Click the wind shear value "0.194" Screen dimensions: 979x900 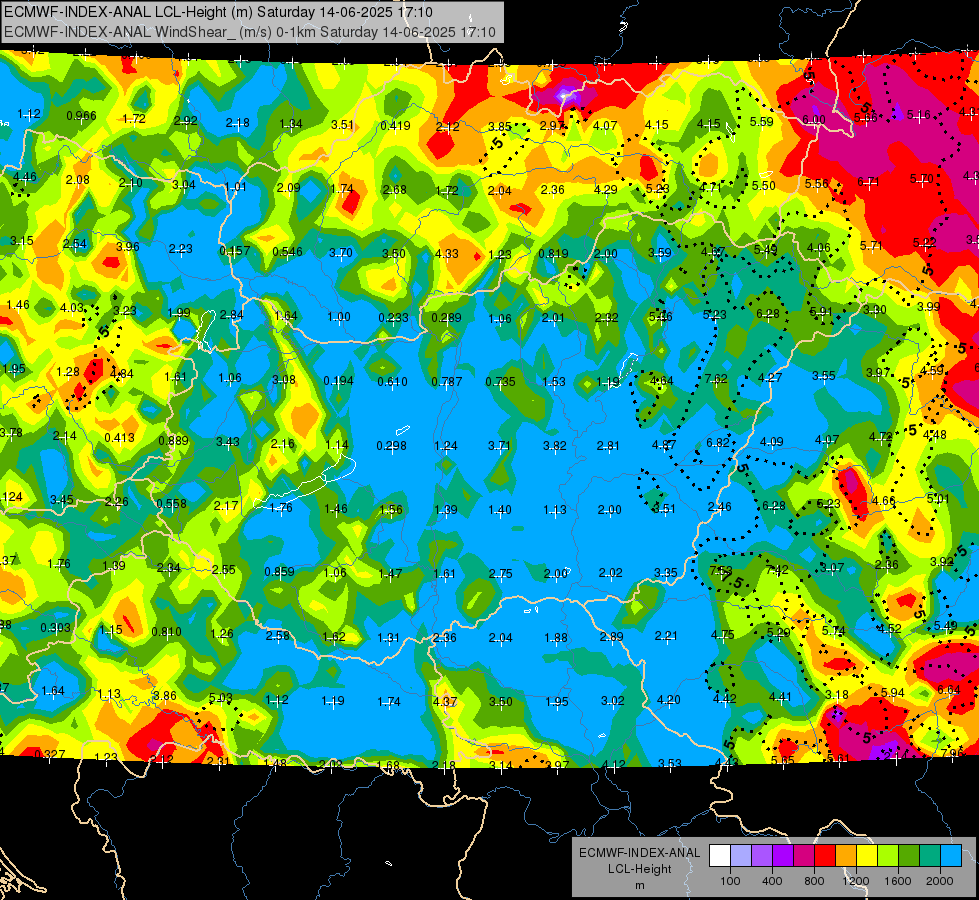338,381
